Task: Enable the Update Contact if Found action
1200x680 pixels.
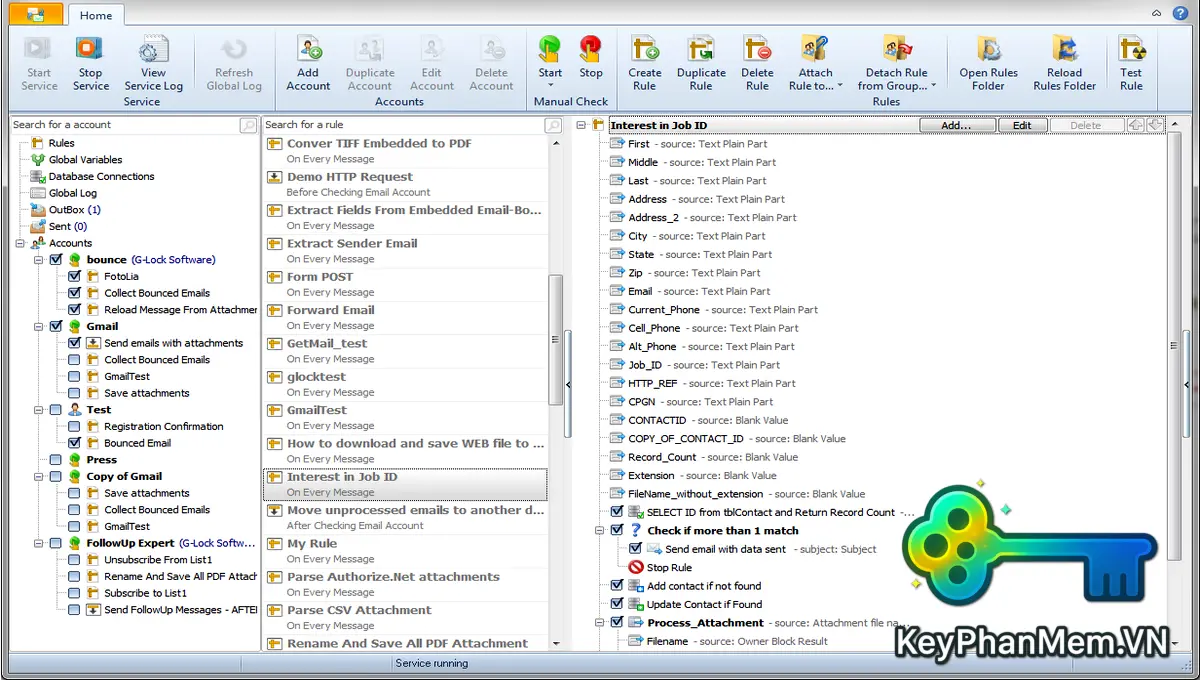Action: point(617,604)
